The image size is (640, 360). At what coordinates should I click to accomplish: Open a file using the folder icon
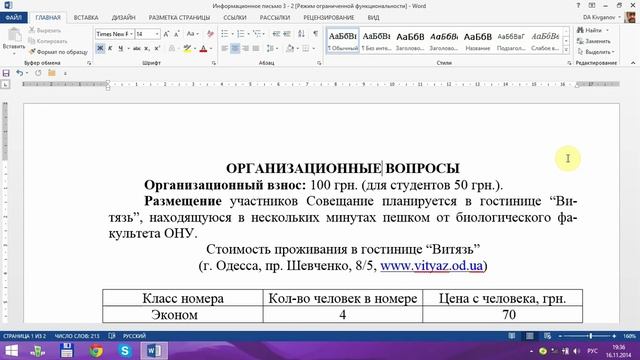(x=51, y=73)
